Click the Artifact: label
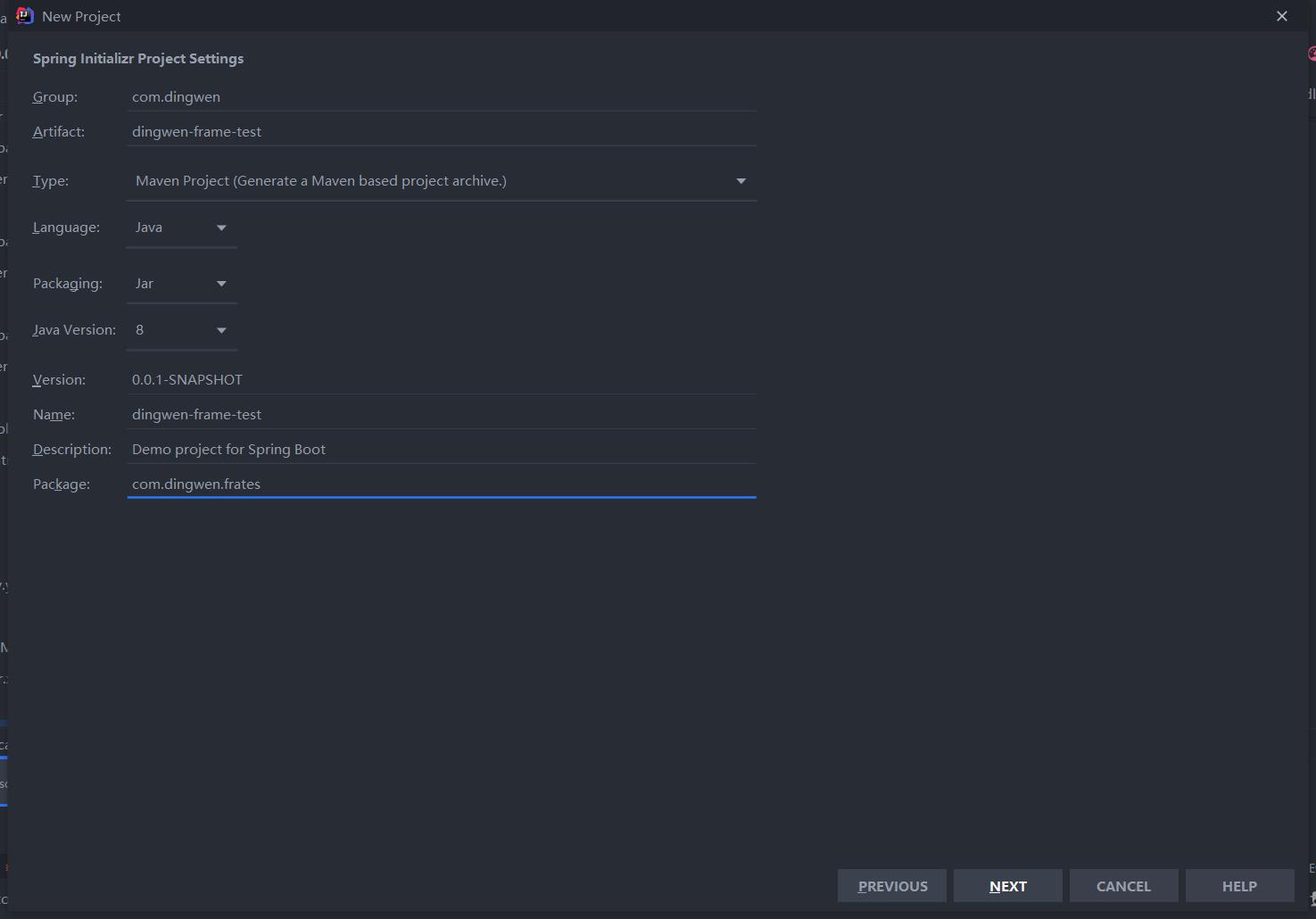Image resolution: width=1316 pixels, height=919 pixels. 59,131
